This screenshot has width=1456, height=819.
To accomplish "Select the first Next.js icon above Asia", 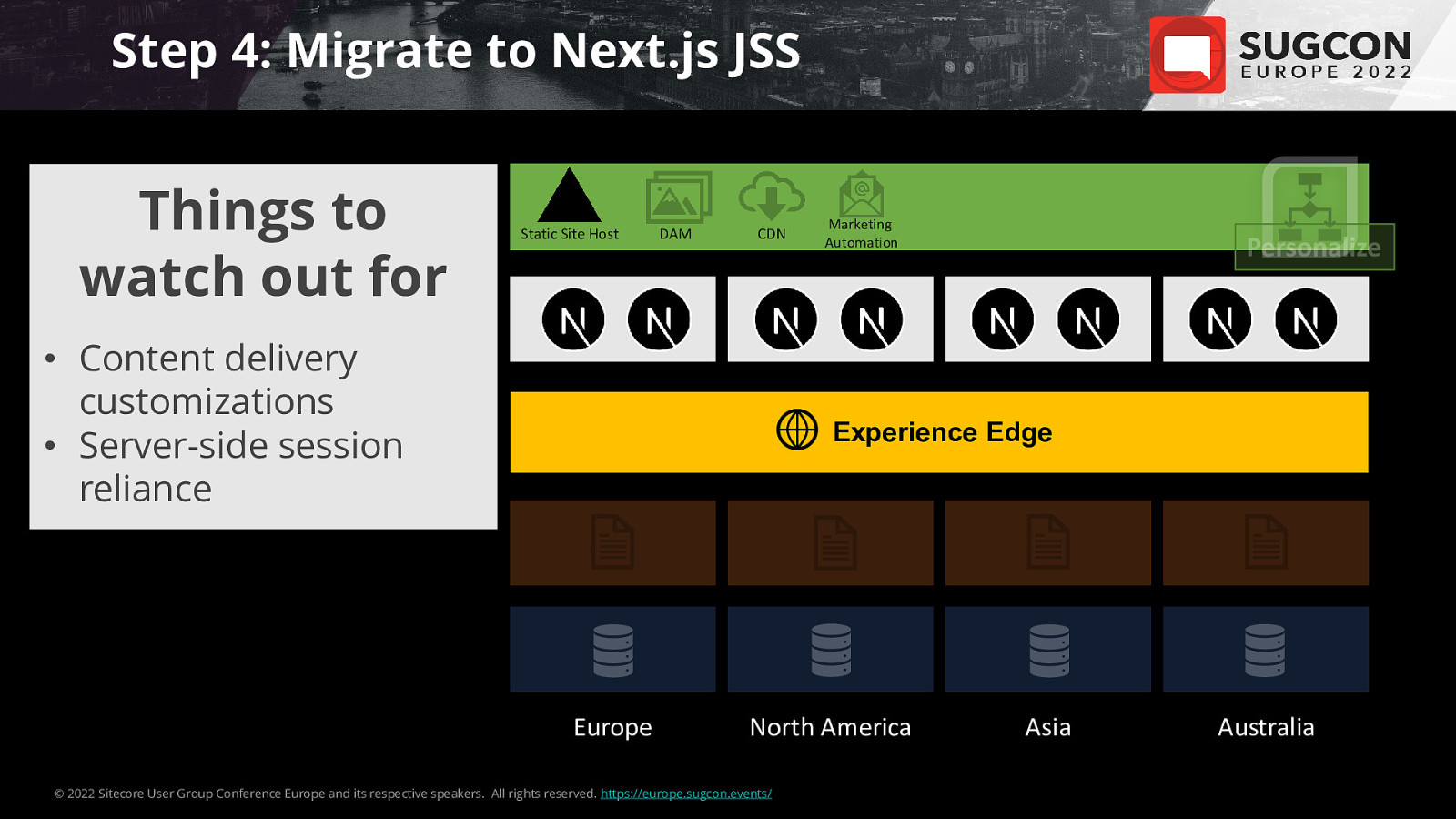I will point(1003,319).
